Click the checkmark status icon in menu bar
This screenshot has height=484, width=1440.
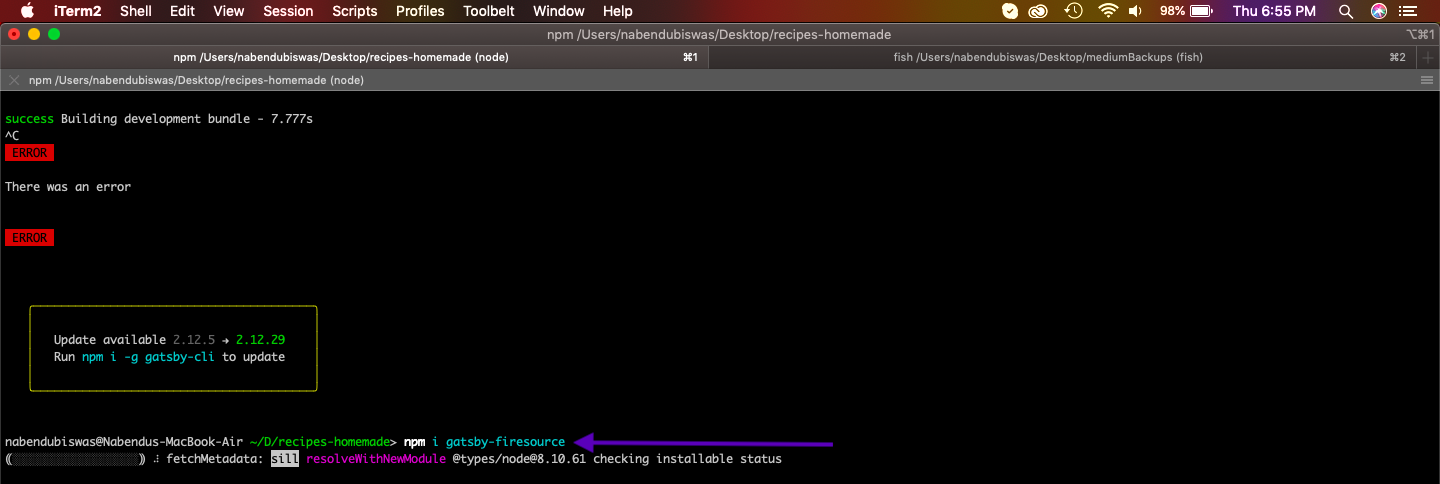1010,11
